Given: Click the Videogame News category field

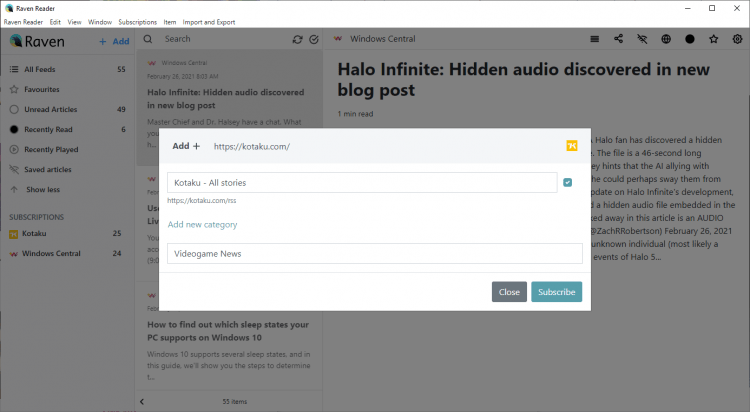Looking at the screenshot, I should coord(374,254).
